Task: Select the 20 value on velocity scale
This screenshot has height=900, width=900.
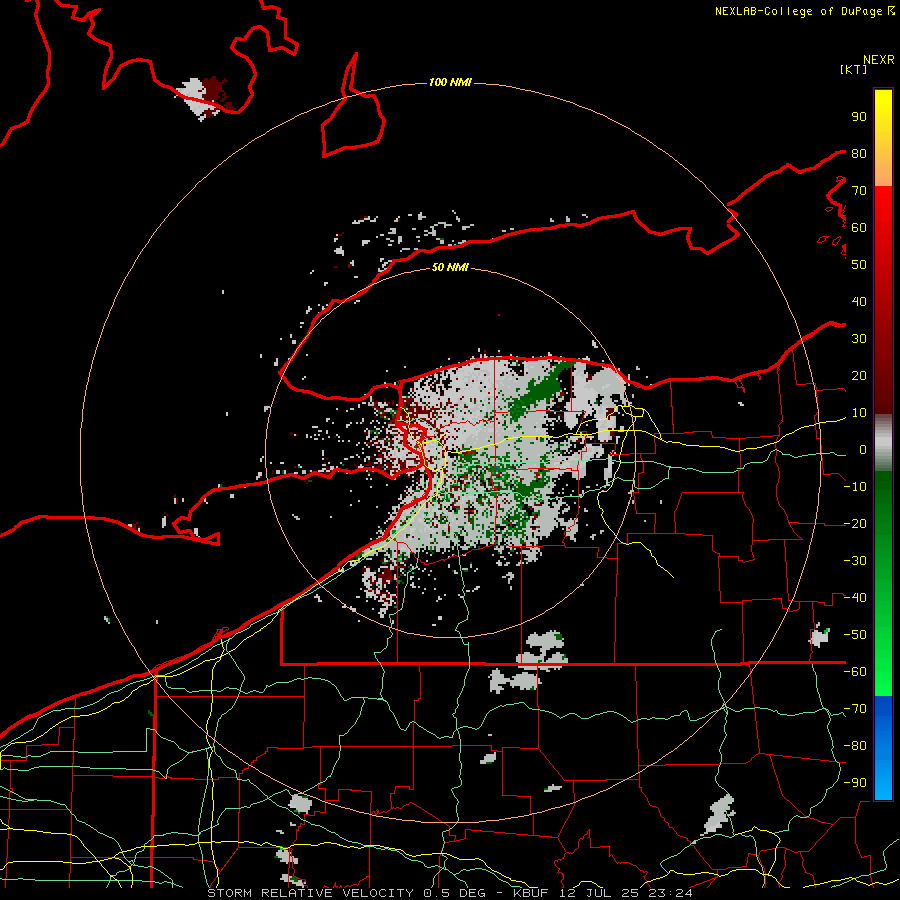Action: tap(859, 375)
